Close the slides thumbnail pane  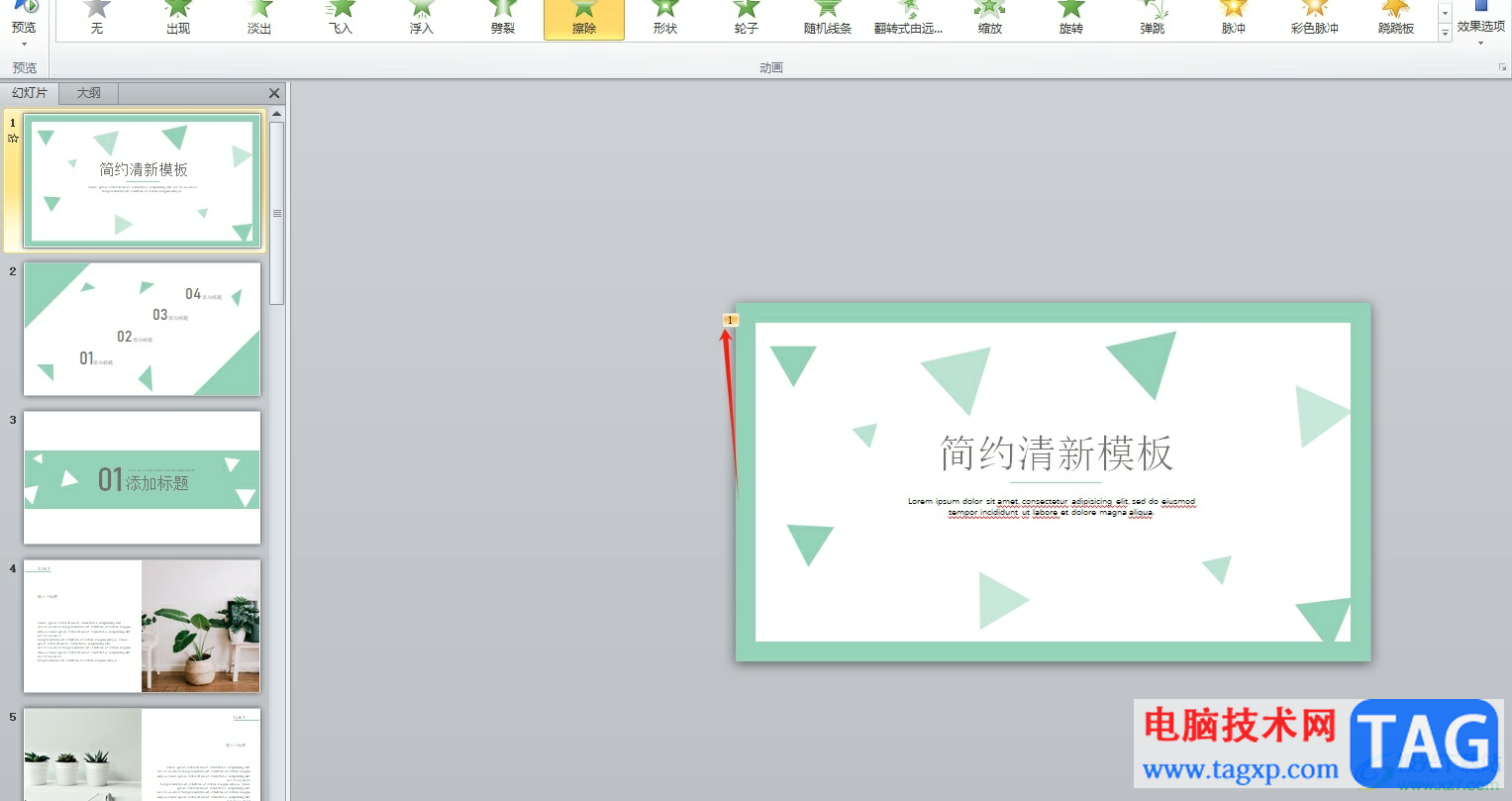274,93
